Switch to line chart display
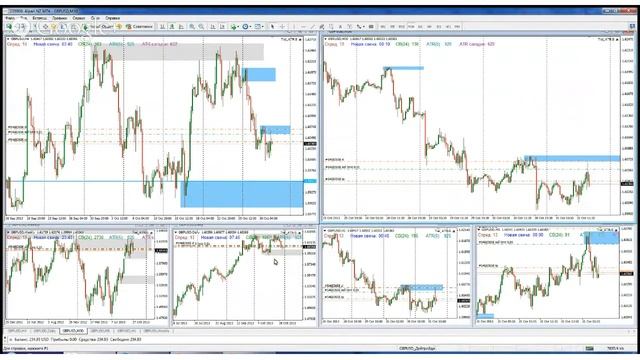Viewport: 640px width, 360px height. click(181, 27)
